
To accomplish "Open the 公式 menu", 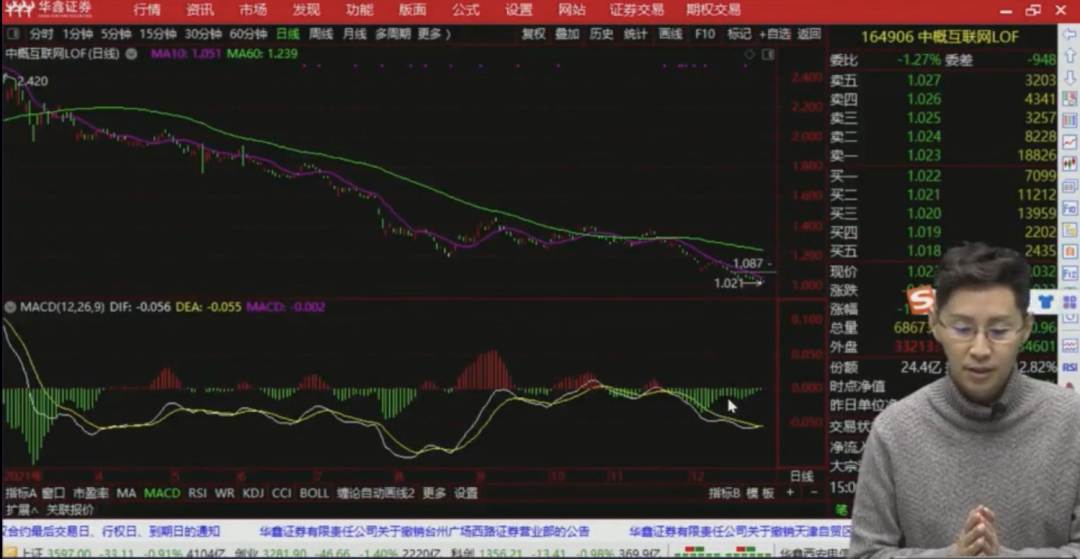I will (466, 10).
